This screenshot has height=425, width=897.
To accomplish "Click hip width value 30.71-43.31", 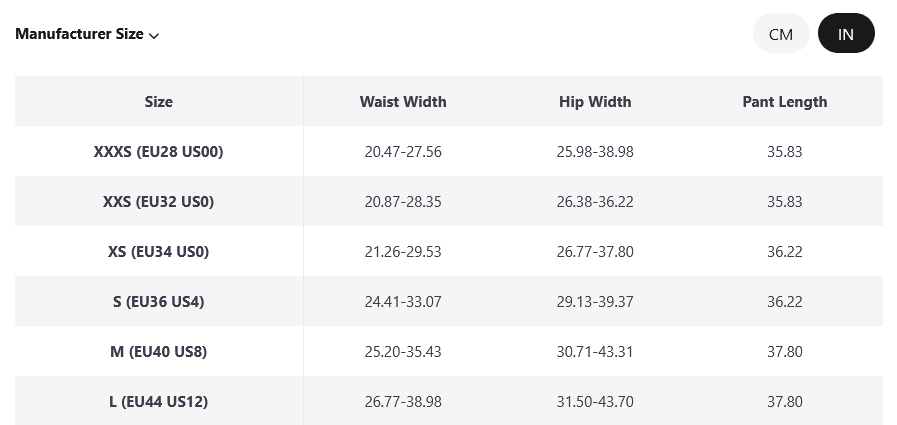I will point(595,352).
